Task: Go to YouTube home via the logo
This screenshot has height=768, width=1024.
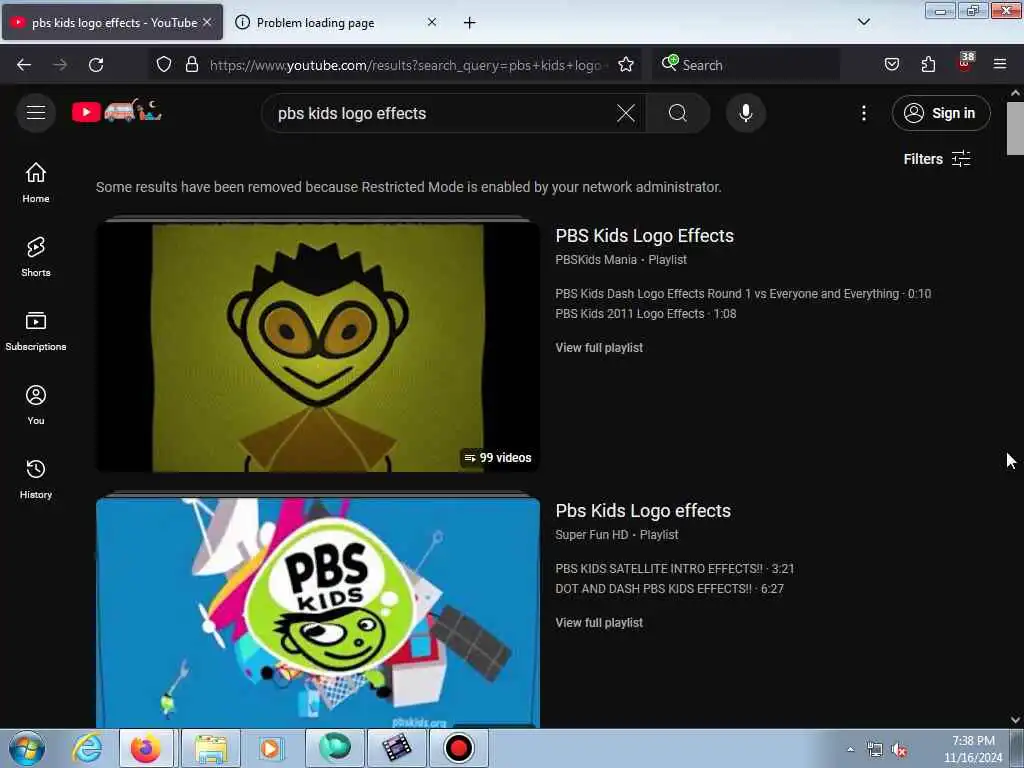Action: coord(117,112)
